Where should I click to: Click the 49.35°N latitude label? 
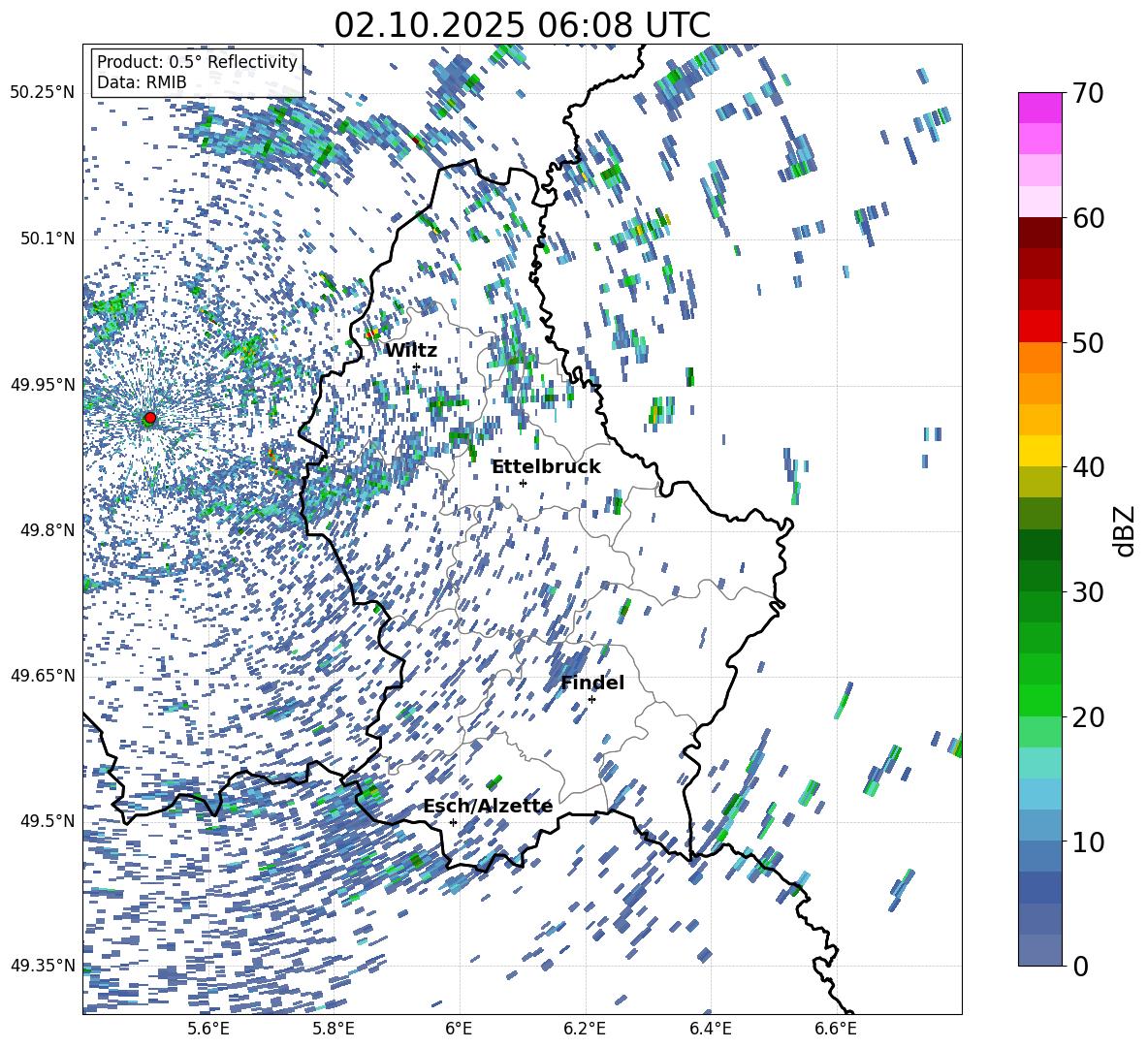click(x=43, y=966)
